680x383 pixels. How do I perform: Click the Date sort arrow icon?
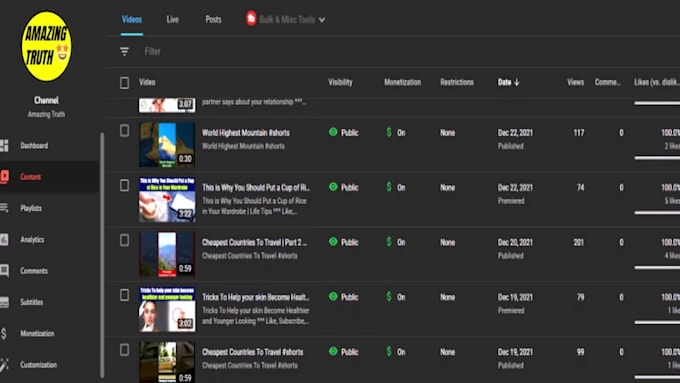pyautogui.click(x=517, y=82)
